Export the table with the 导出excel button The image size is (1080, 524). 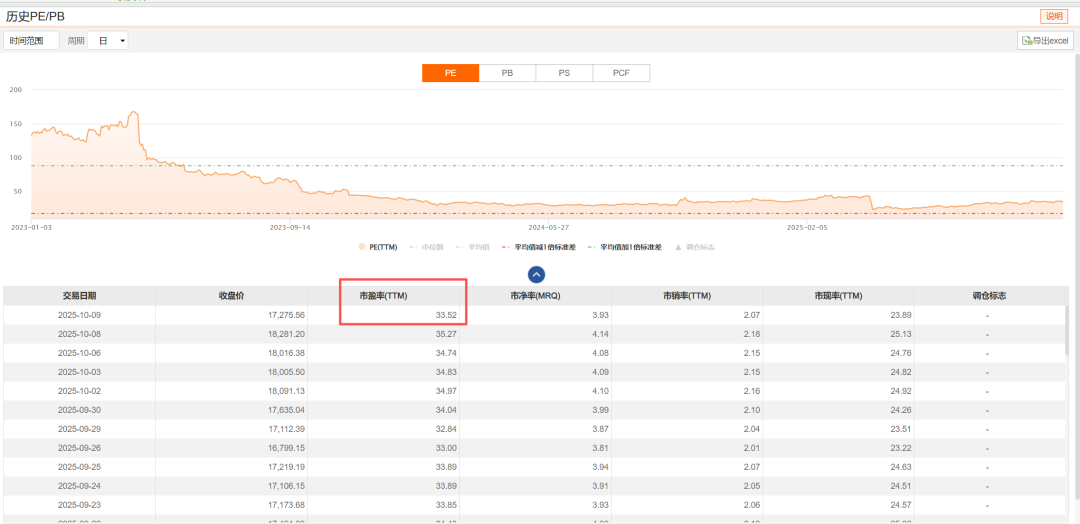click(1045, 41)
